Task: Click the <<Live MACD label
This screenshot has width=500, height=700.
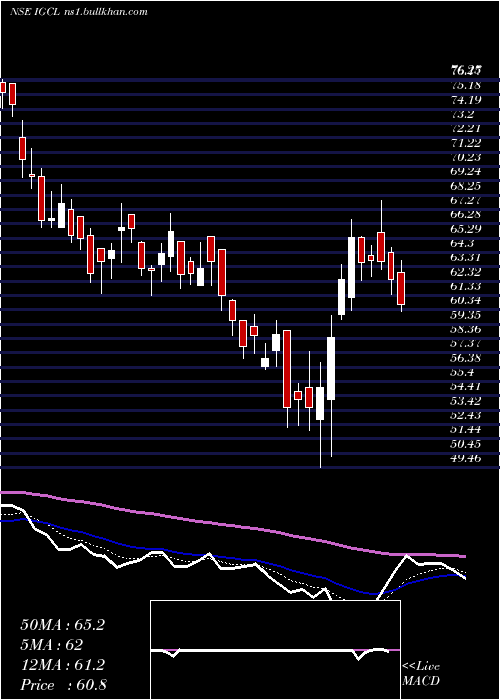Action: click(x=421, y=674)
